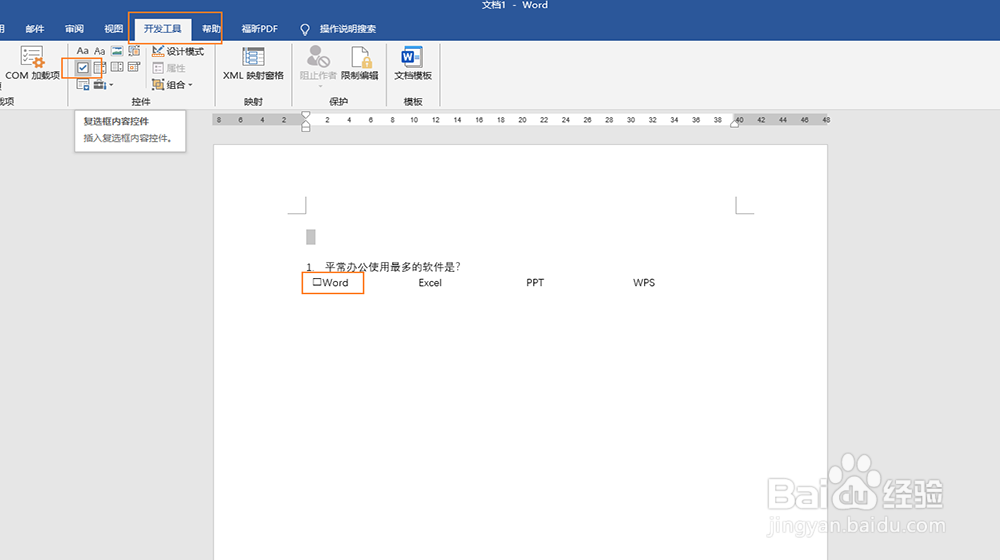
Task: Insert a repeating section content control
Action: 83,84
